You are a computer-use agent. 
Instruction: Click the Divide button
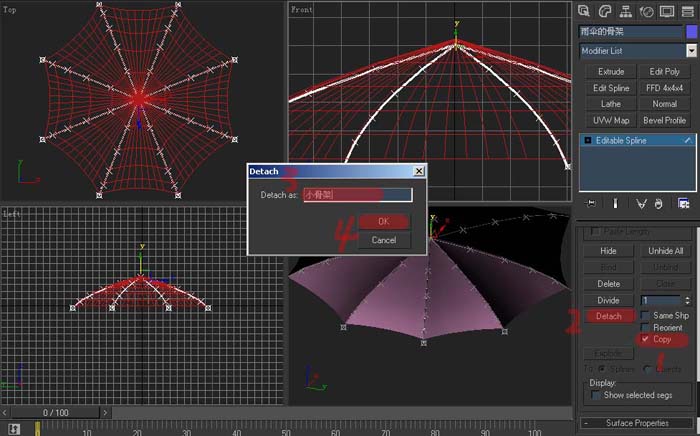(x=608, y=300)
